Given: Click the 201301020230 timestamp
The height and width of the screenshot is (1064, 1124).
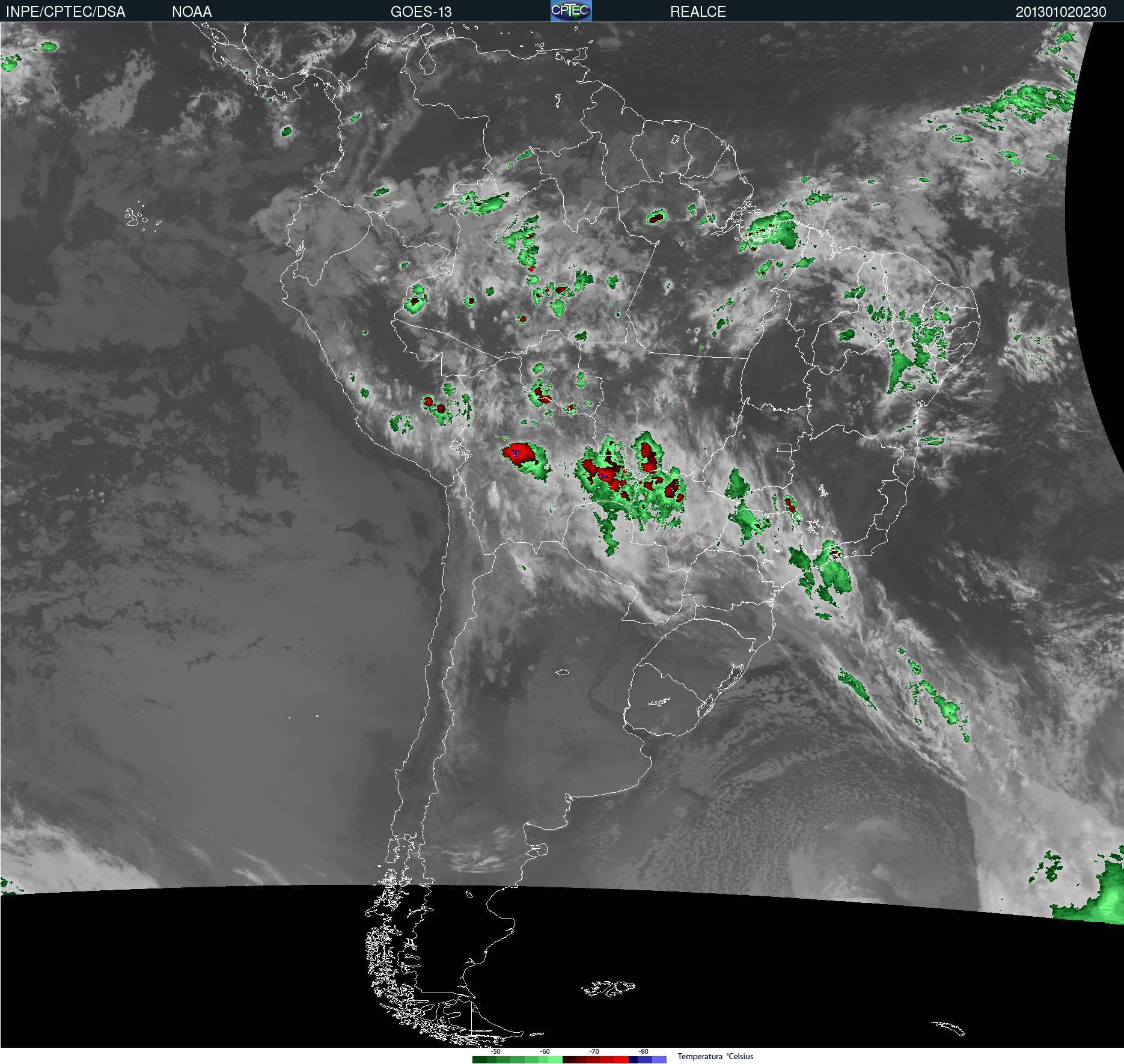Looking at the screenshot, I should tap(1061, 12).
